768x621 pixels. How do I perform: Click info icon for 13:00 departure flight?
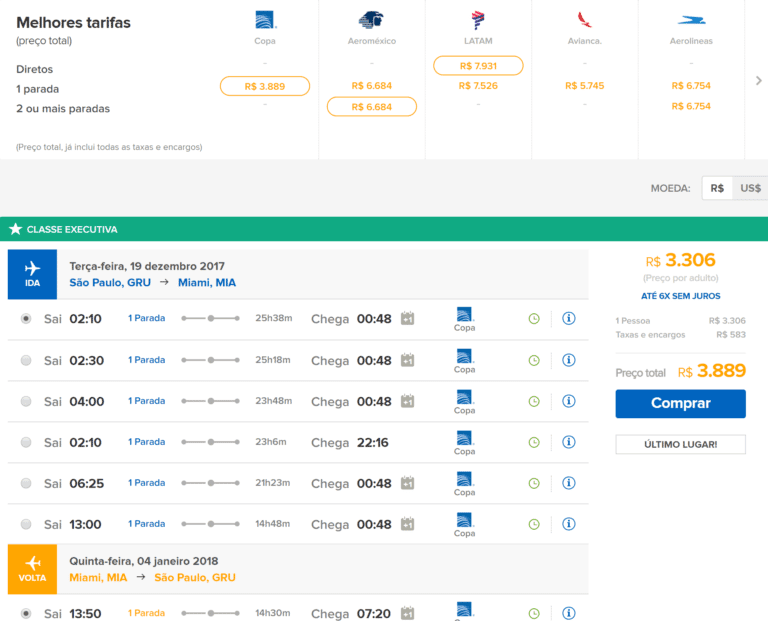(568, 524)
